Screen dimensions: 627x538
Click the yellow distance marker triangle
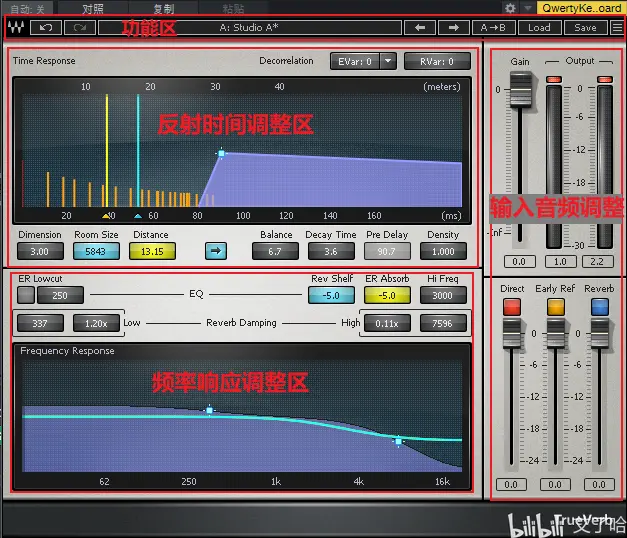[x=106, y=216]
